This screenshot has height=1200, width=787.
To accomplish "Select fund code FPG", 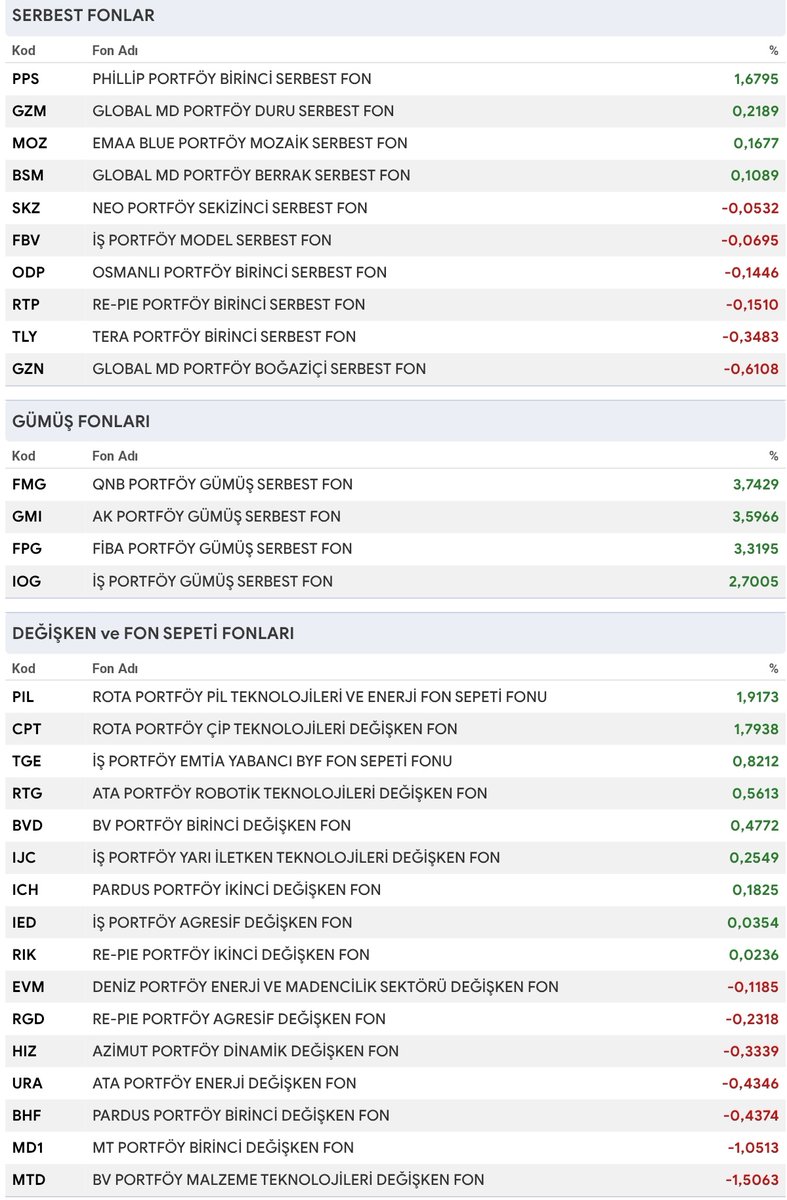I will (28, 548).
